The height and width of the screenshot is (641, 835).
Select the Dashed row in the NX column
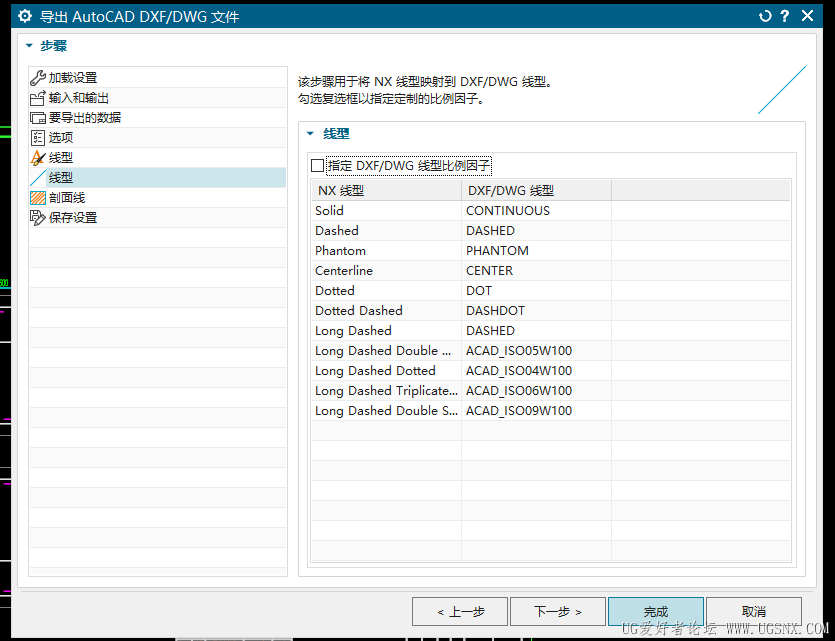tap(387, 231)
